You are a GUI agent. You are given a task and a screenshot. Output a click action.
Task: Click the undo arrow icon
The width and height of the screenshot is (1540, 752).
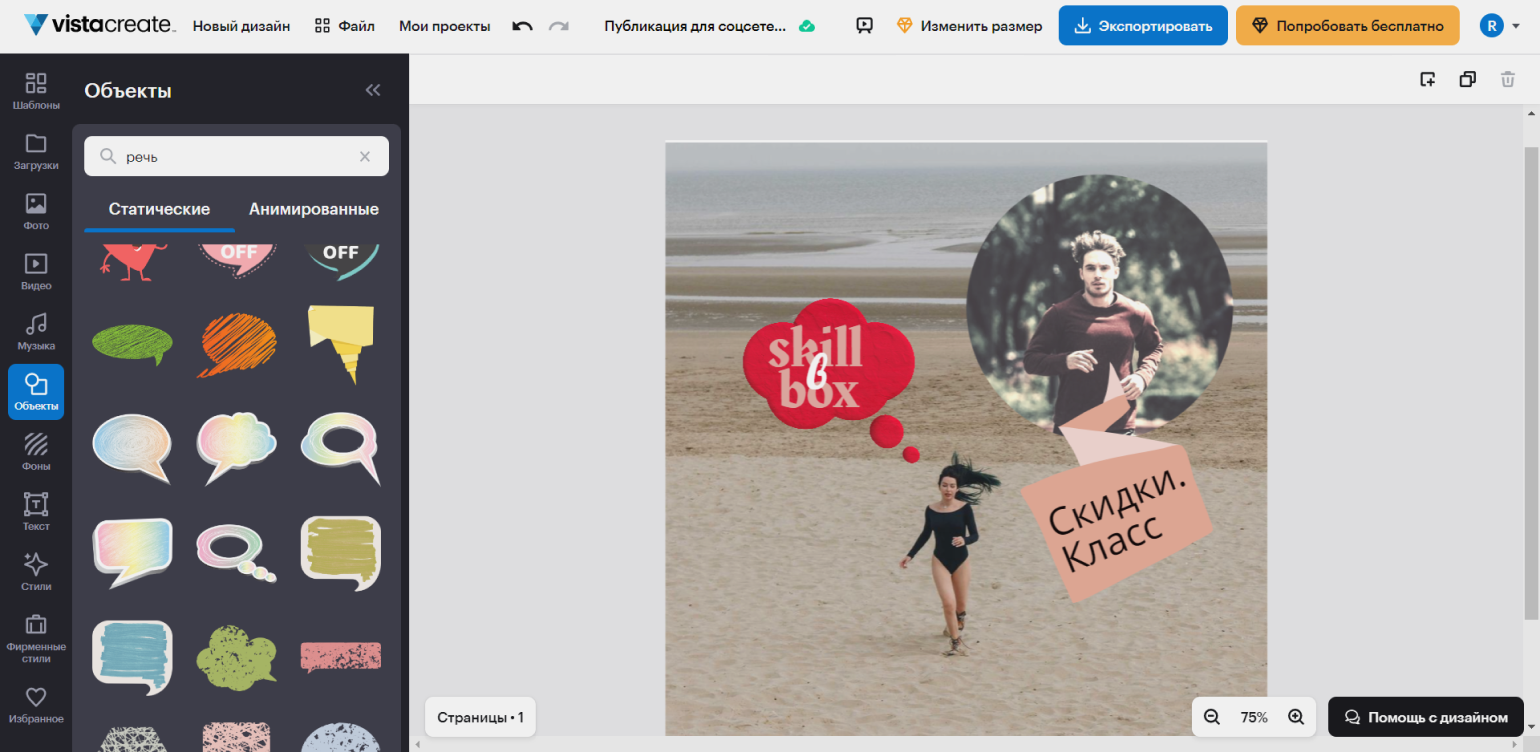point(522,26)
